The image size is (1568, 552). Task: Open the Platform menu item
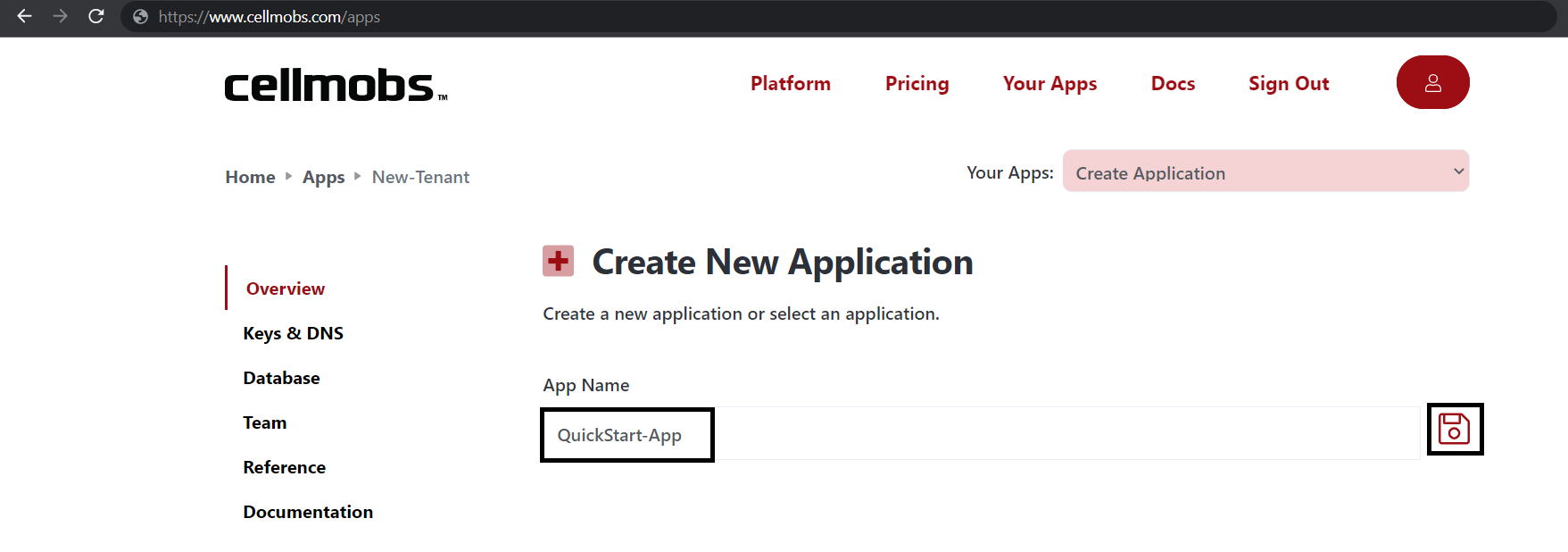791,83
